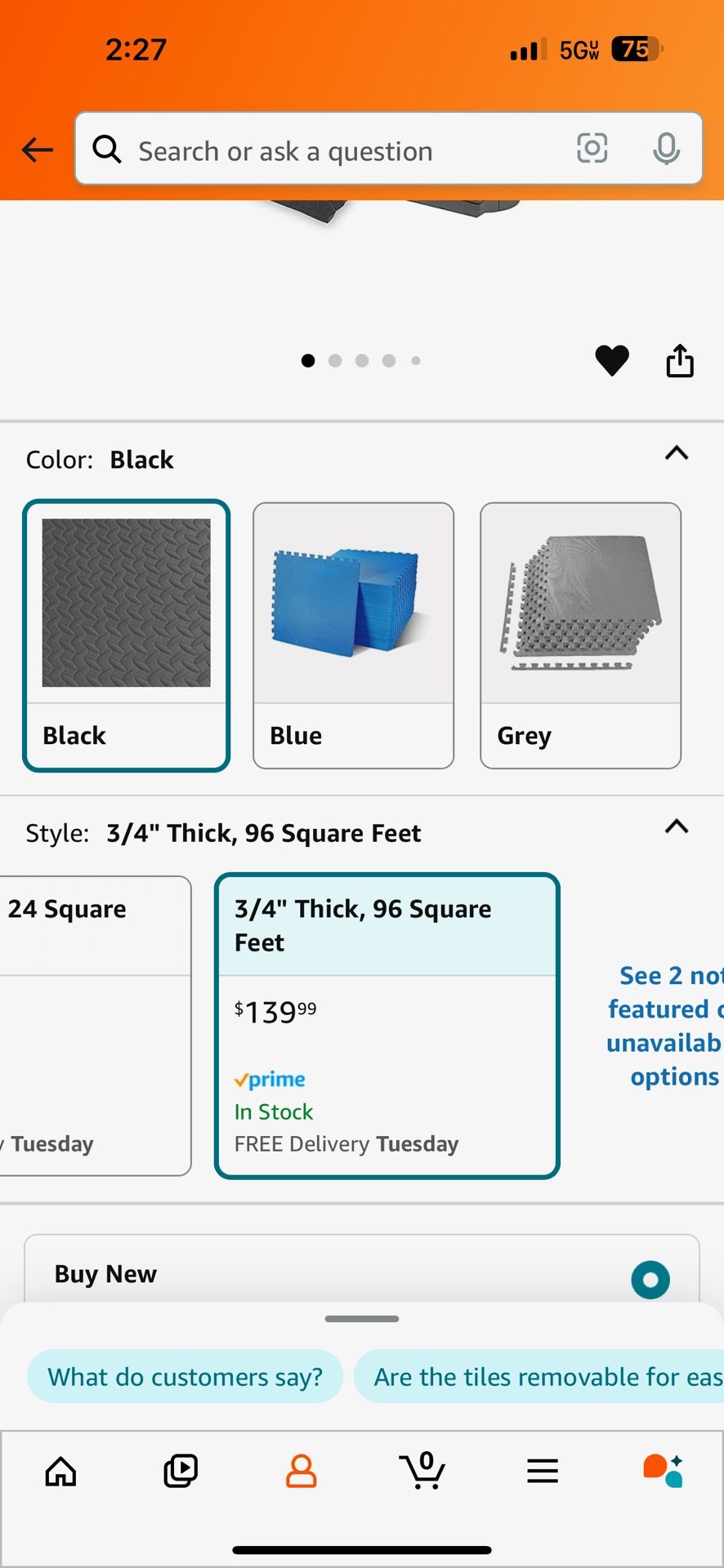Choose the Grey color option

coord(580,635)
